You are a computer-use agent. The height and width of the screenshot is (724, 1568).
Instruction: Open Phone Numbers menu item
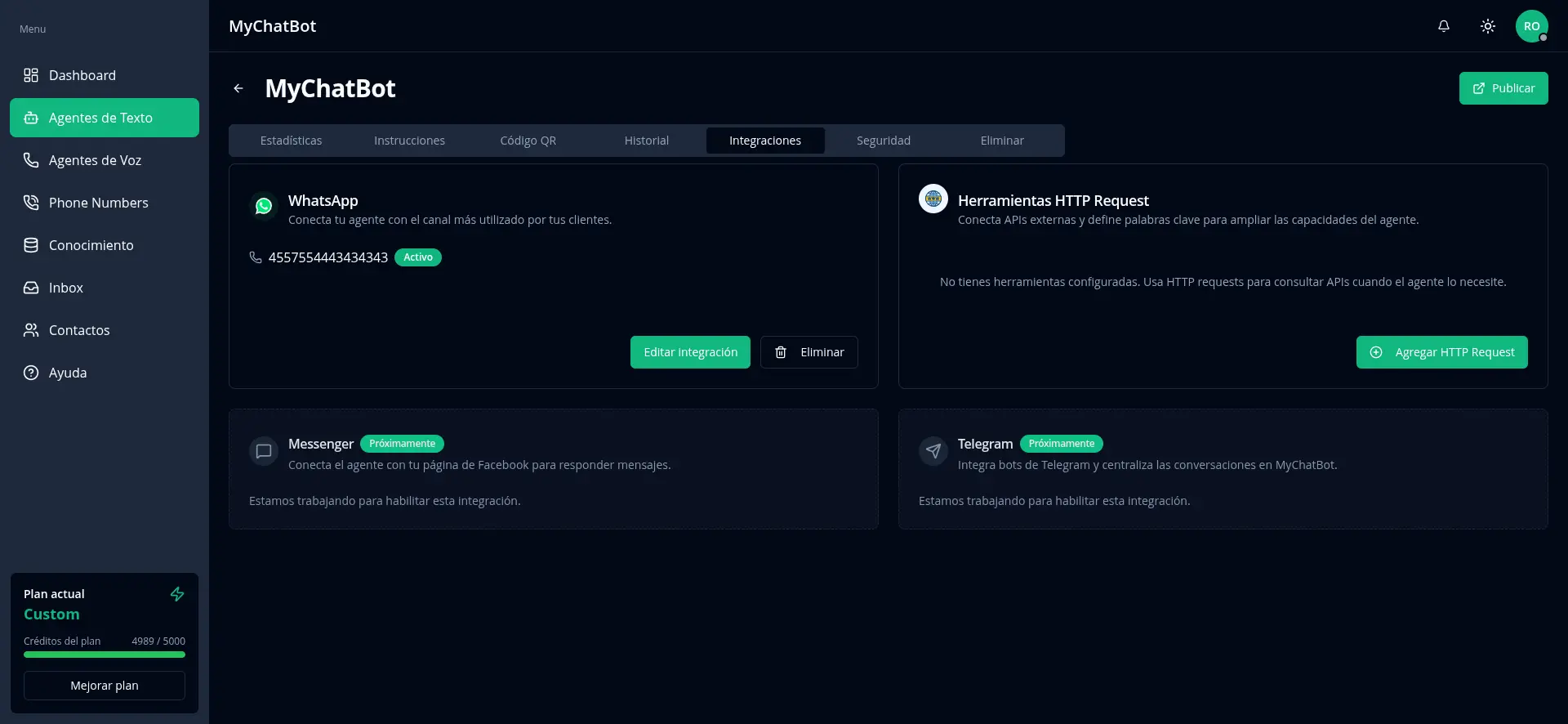click(105, 203)
